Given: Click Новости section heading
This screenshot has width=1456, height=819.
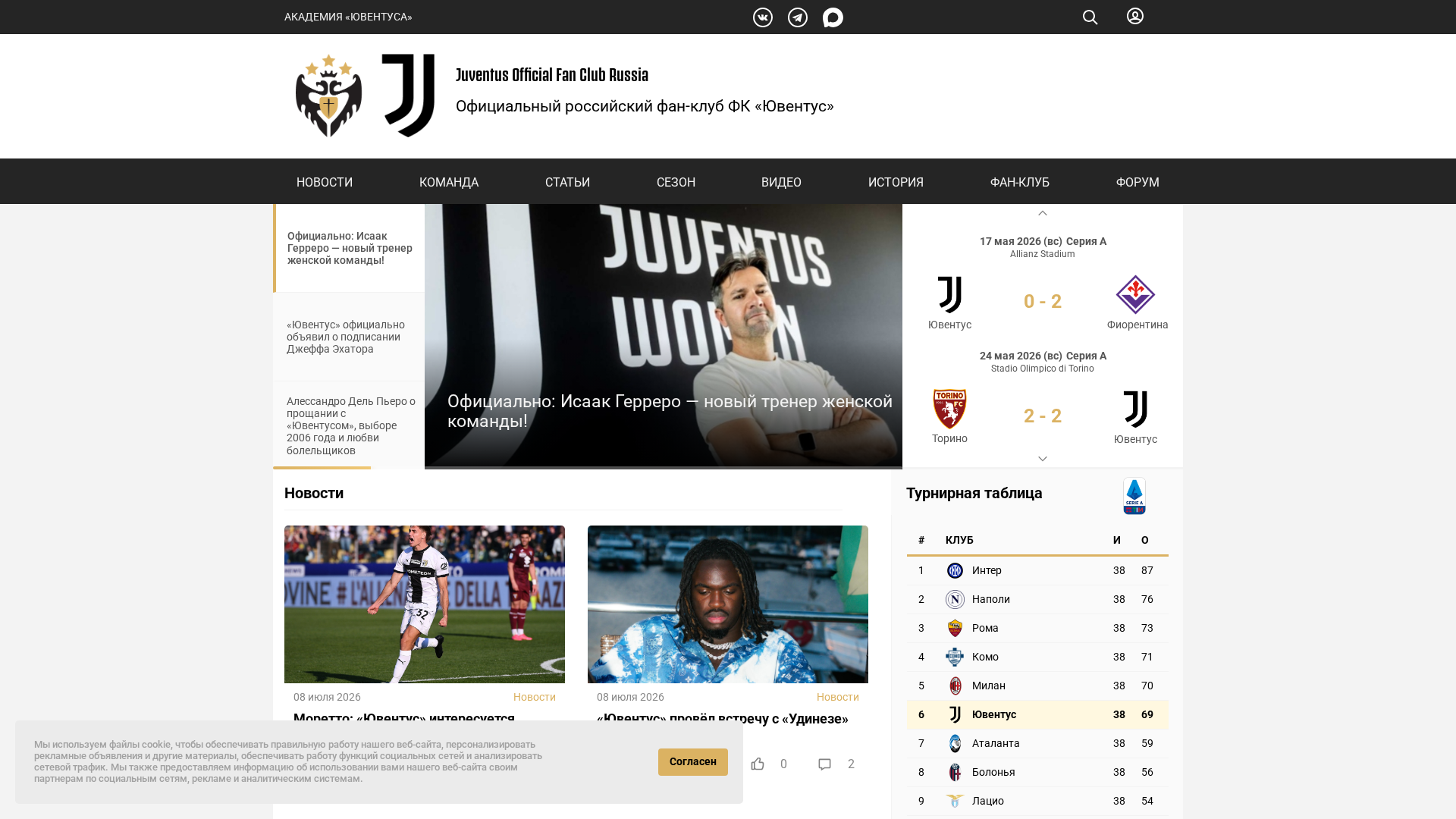Looking at the screenshot, I should pos(314,493).
